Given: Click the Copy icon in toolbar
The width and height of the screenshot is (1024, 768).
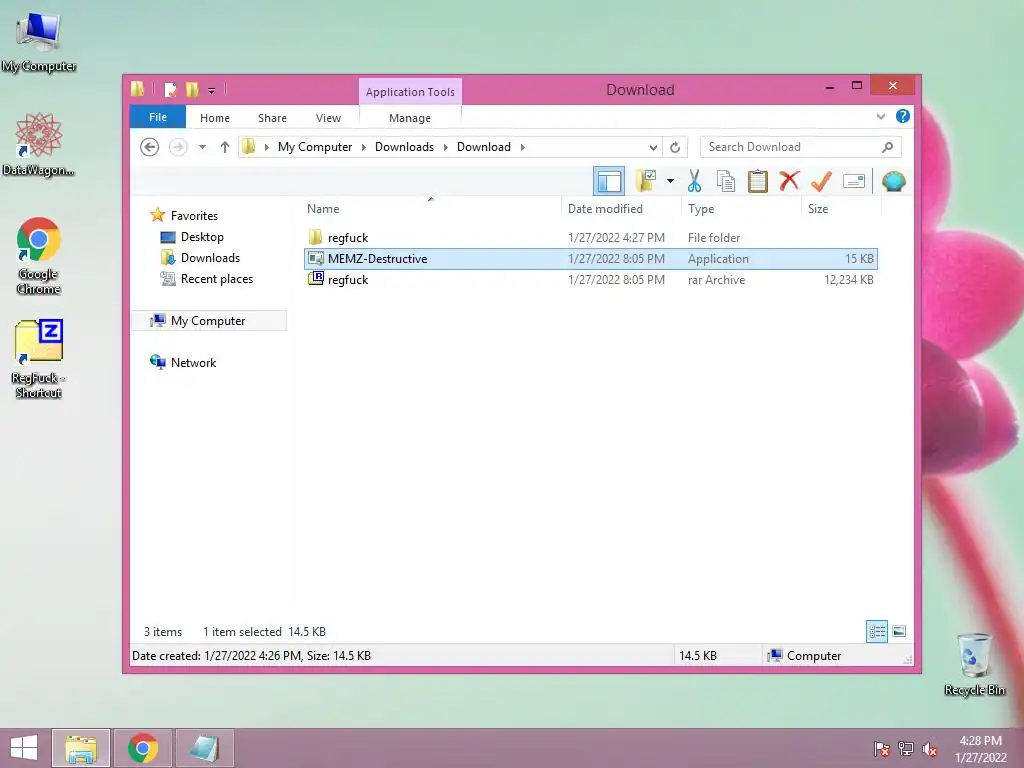Looking at the screenshot, I should pos(726,182).
